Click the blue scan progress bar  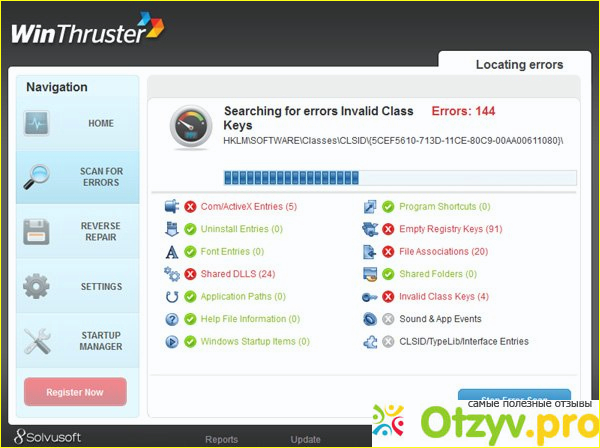coord(400,178)
